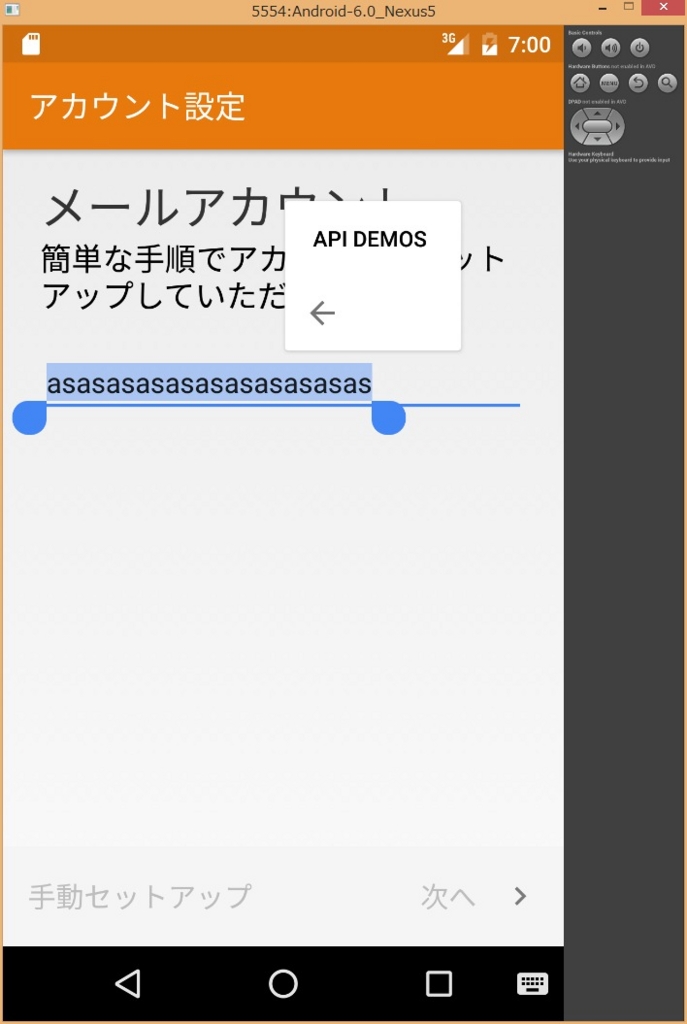The width and height of the screenshot is (687, 1024).
Task: Click the DPAD center button
Action: point(598,126)
